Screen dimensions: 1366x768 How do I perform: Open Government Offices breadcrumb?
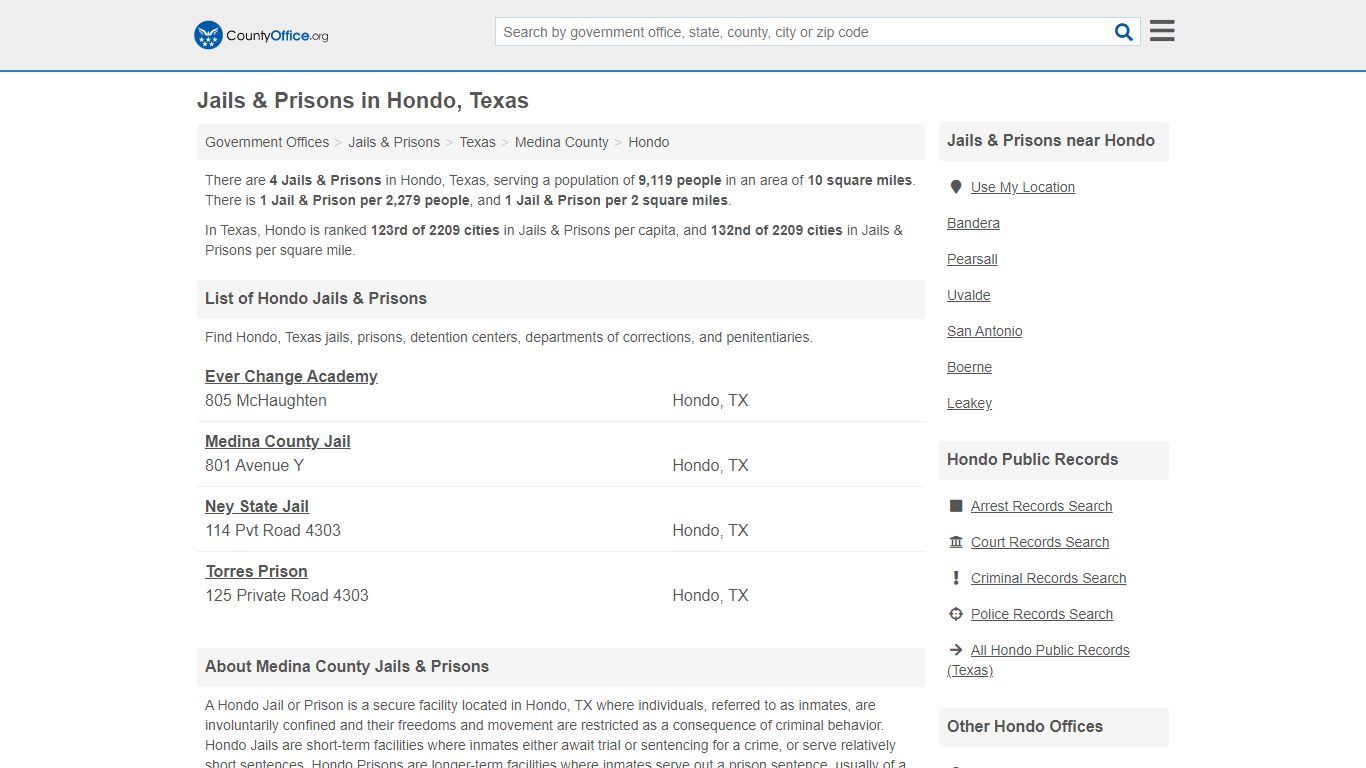coord(267,142)
